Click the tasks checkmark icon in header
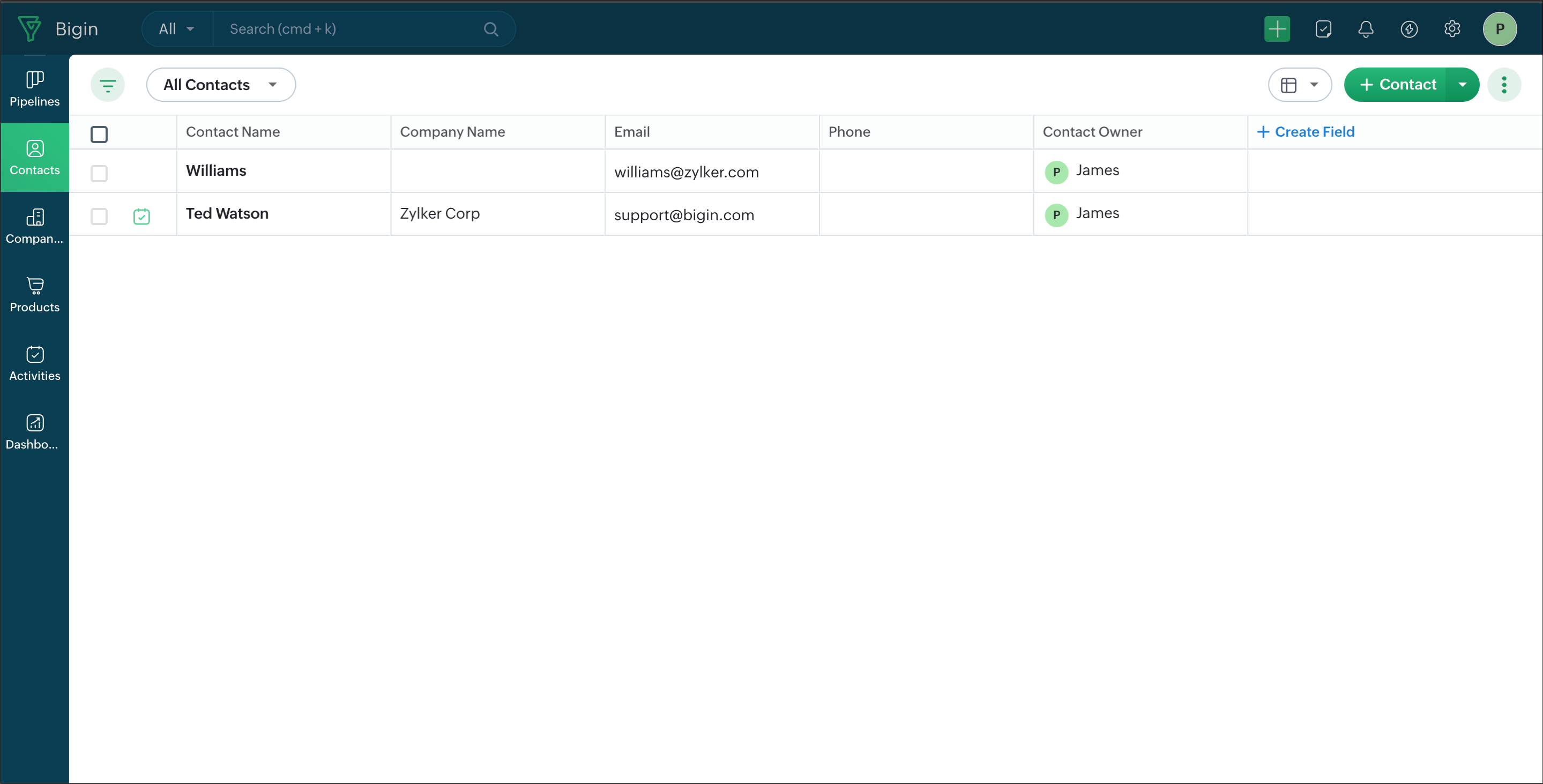The height and width of the screenshot is (784, 1543). 1323,29
